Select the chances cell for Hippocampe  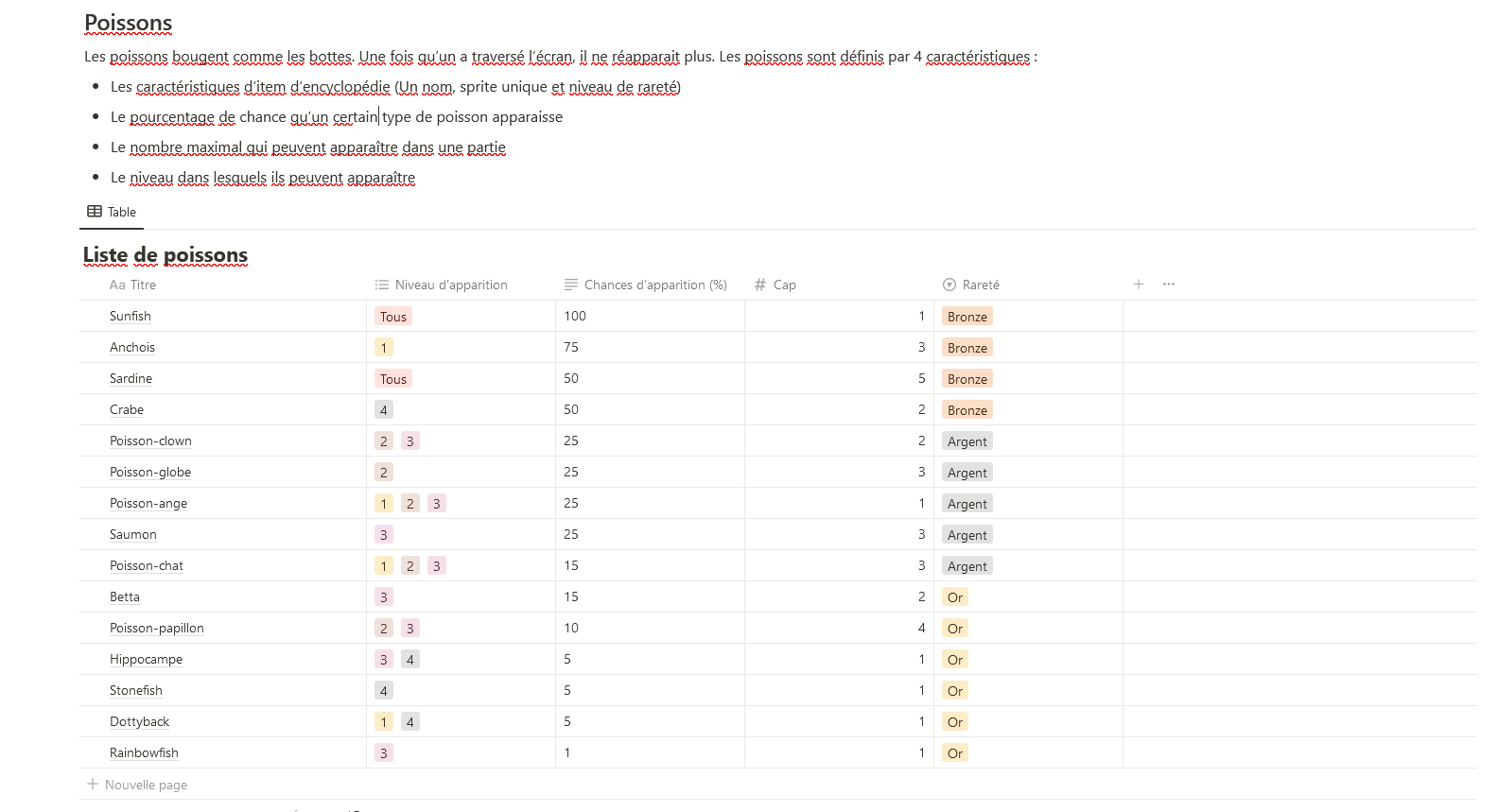[649, 659]
